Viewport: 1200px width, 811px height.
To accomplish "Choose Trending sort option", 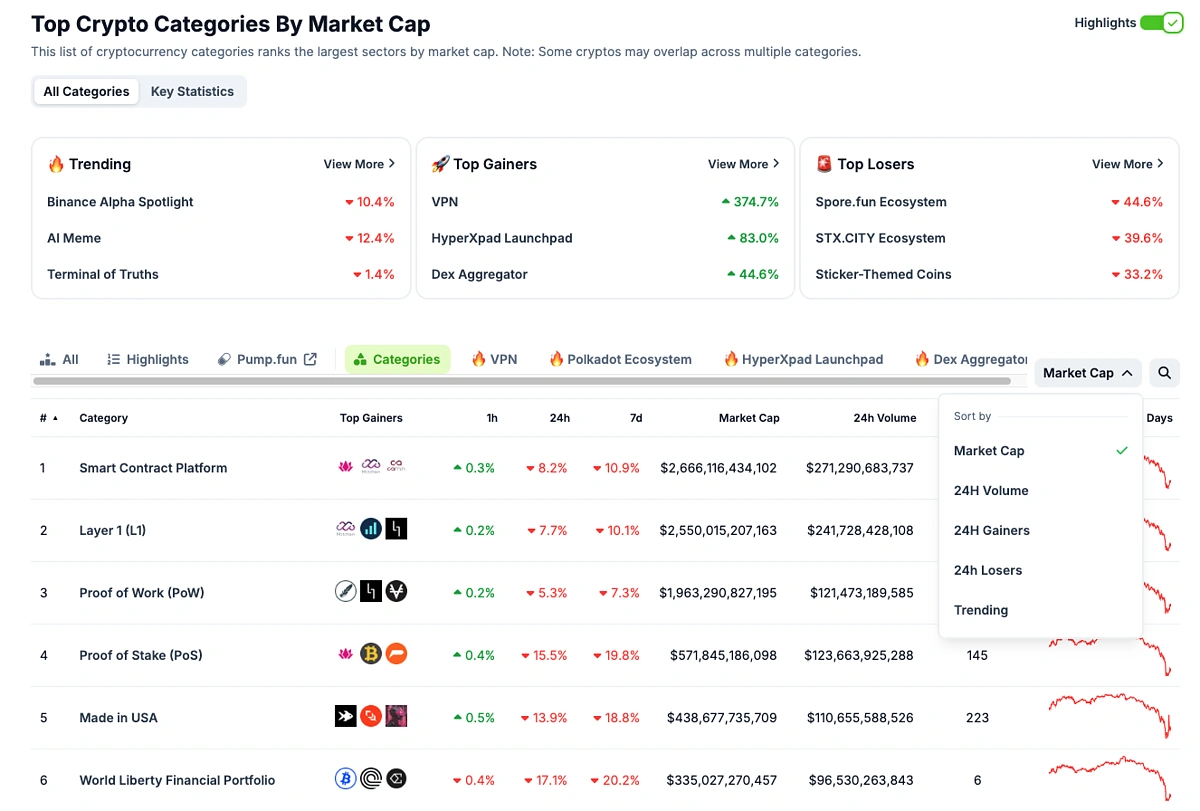I will coord(1040,611).
